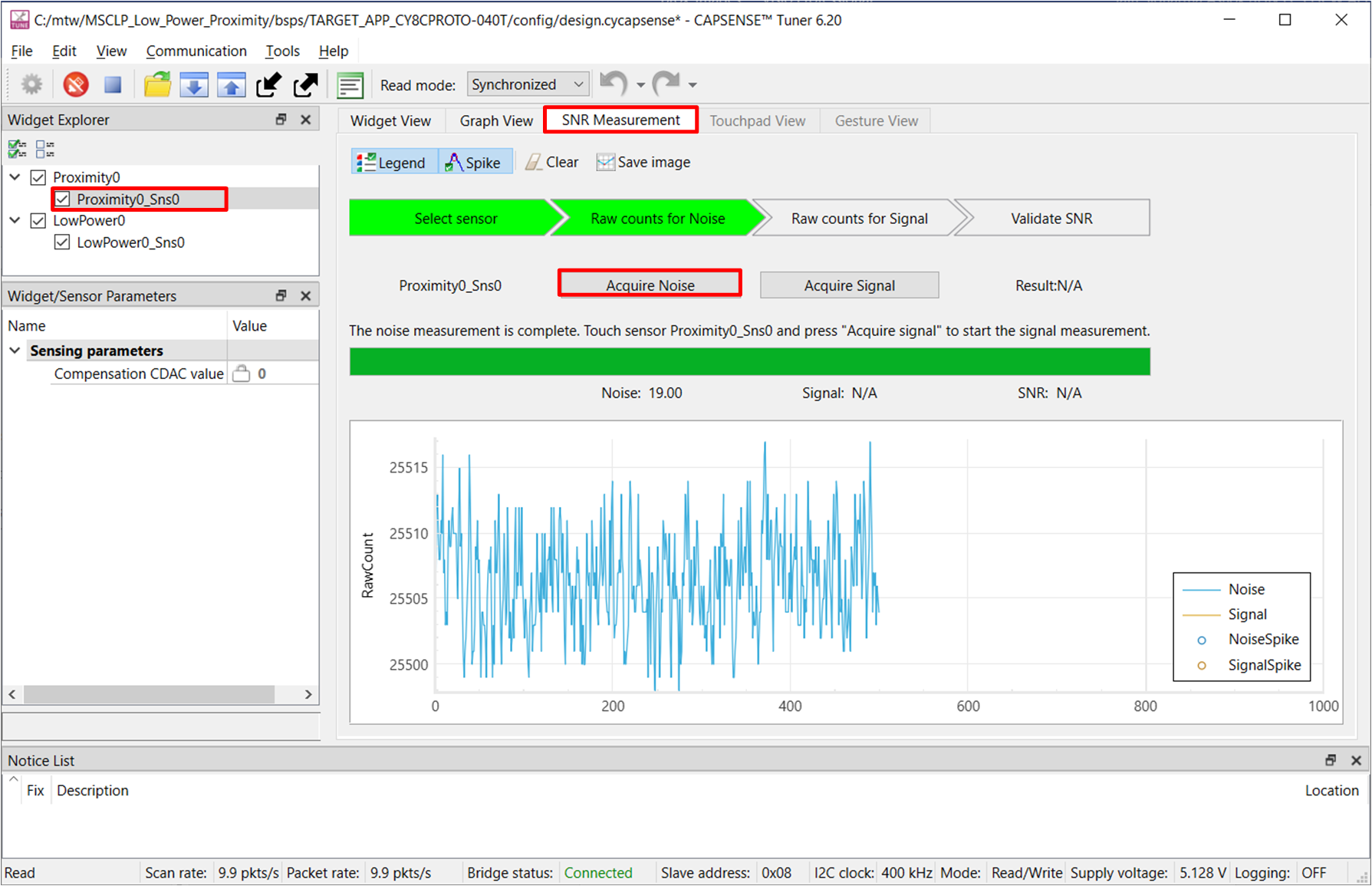Screen dimensions: 1372x886
Task: Float the Notice List panel
Action: [x=1331, y=760]
